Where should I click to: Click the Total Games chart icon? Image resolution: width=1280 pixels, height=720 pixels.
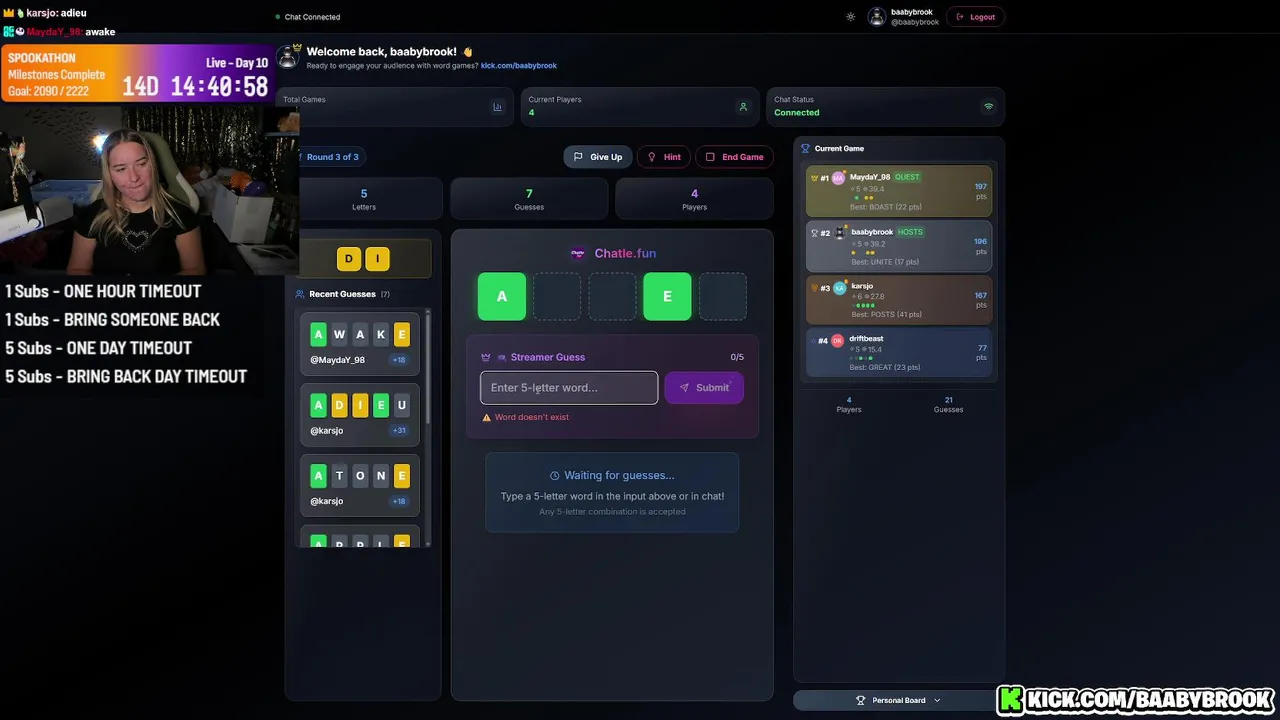(497, 107)
